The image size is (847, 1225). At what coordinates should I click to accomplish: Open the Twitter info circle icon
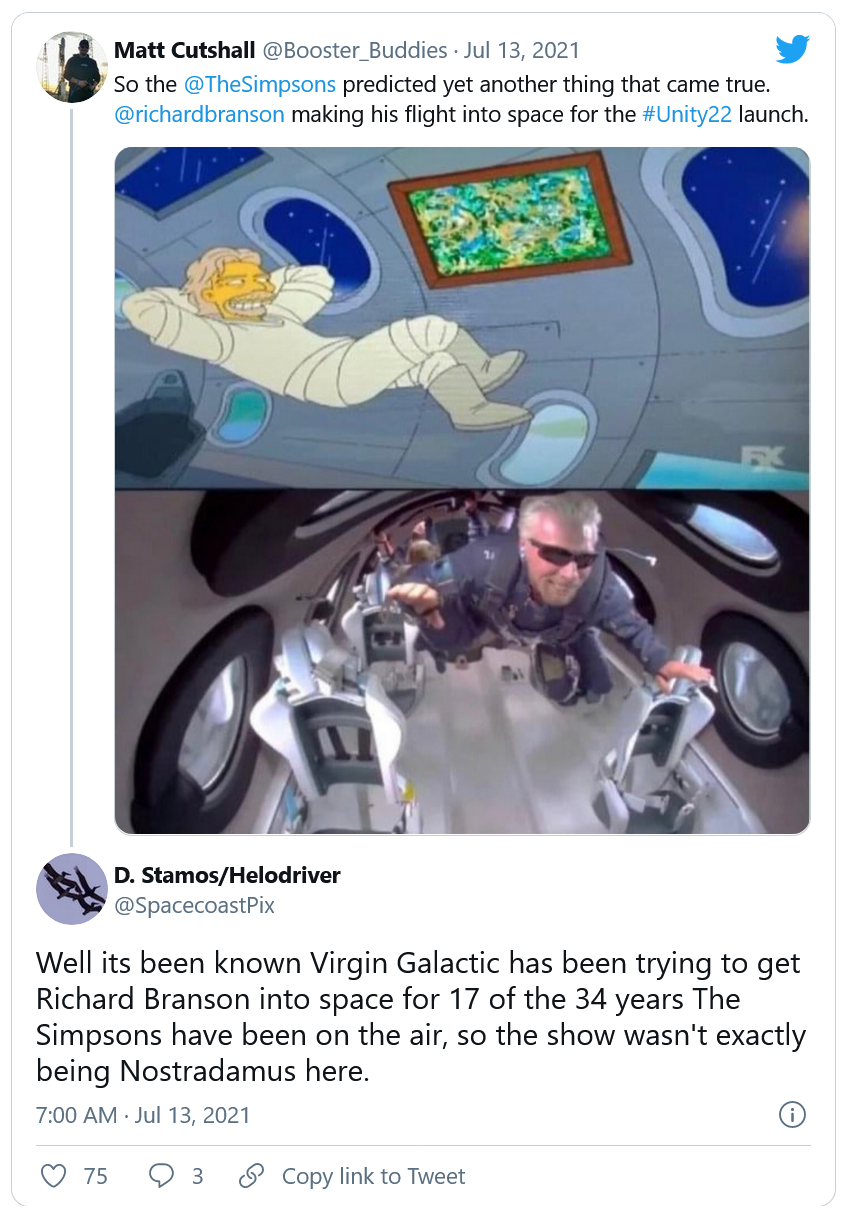pos(792,1115)
